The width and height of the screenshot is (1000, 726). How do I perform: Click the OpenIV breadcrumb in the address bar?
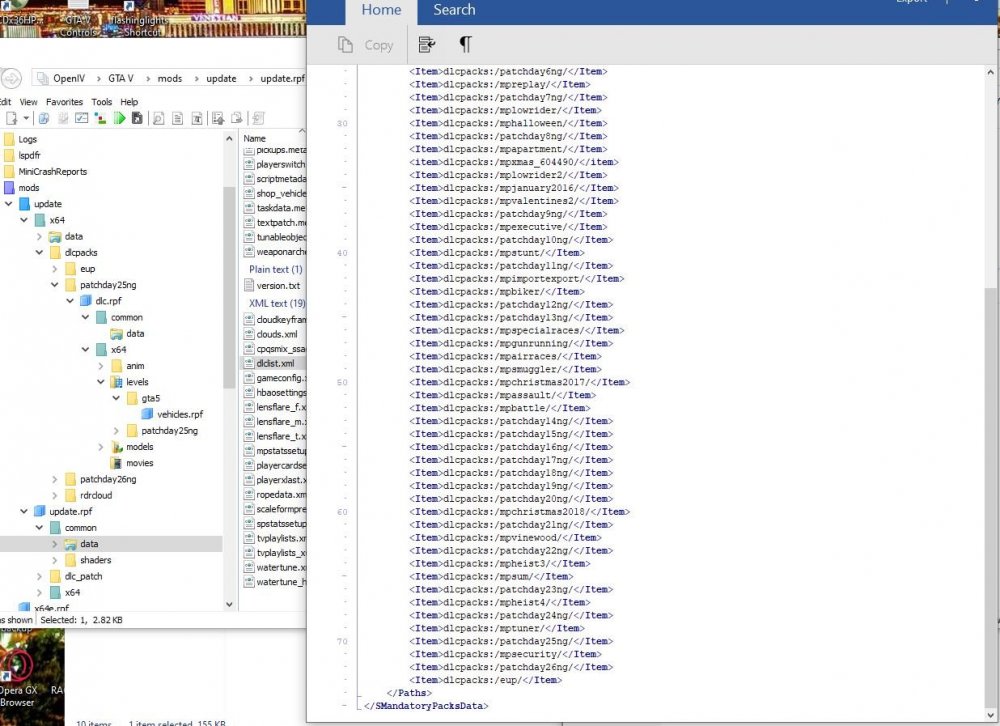69,78
